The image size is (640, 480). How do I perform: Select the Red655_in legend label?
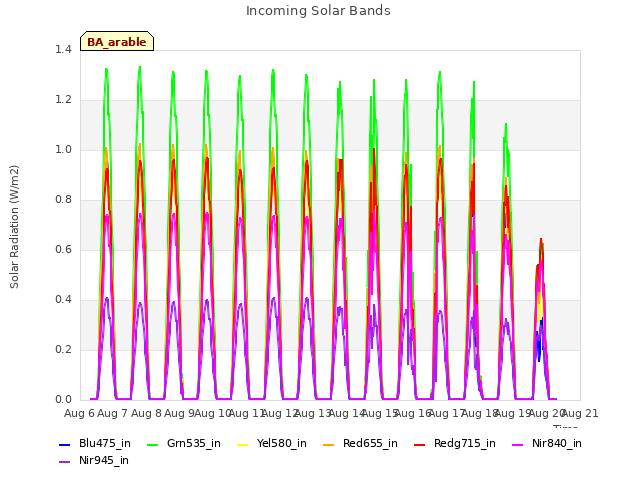(370, 443)
